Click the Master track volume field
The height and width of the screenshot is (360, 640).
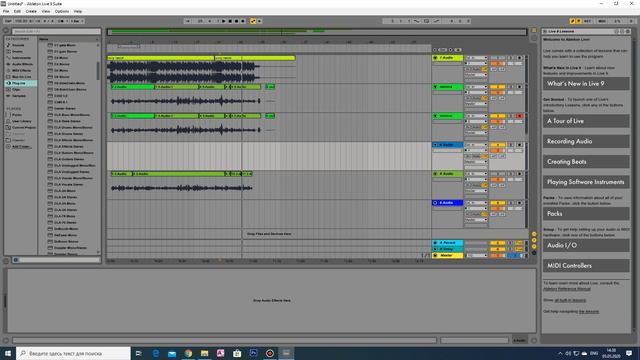point(498,256)
